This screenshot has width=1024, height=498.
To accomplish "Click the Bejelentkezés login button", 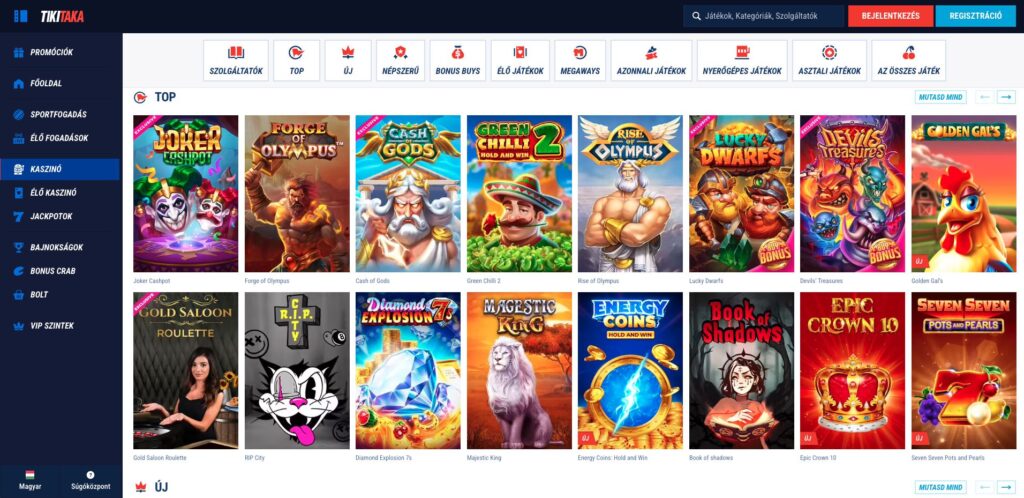I will click(x=890, y=16).
